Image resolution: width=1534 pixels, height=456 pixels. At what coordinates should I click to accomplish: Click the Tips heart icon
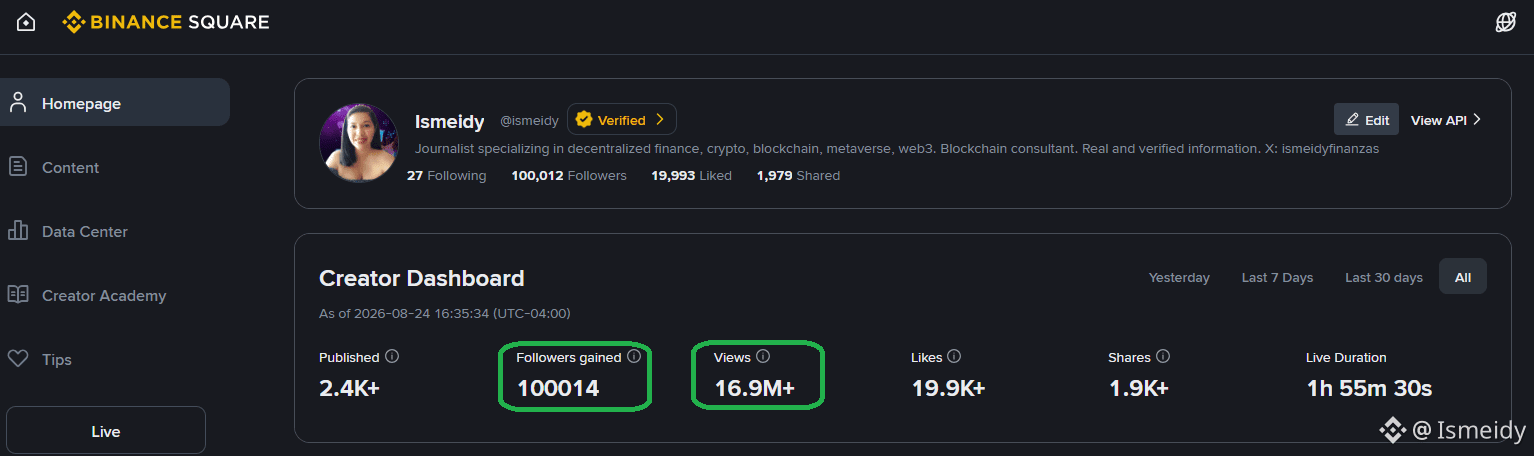17,358
